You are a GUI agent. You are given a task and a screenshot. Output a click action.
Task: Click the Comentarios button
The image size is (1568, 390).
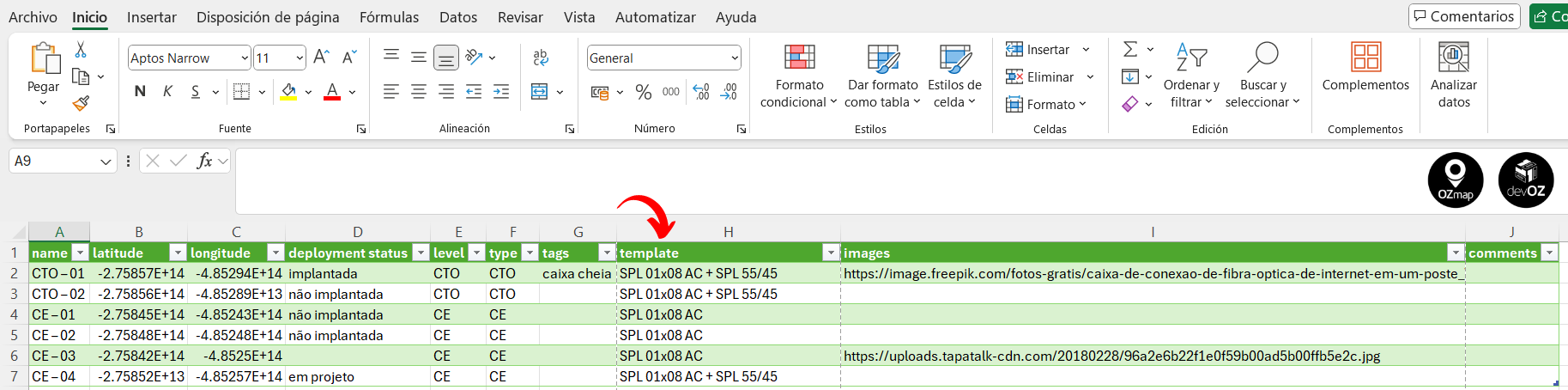(1464, 16)
